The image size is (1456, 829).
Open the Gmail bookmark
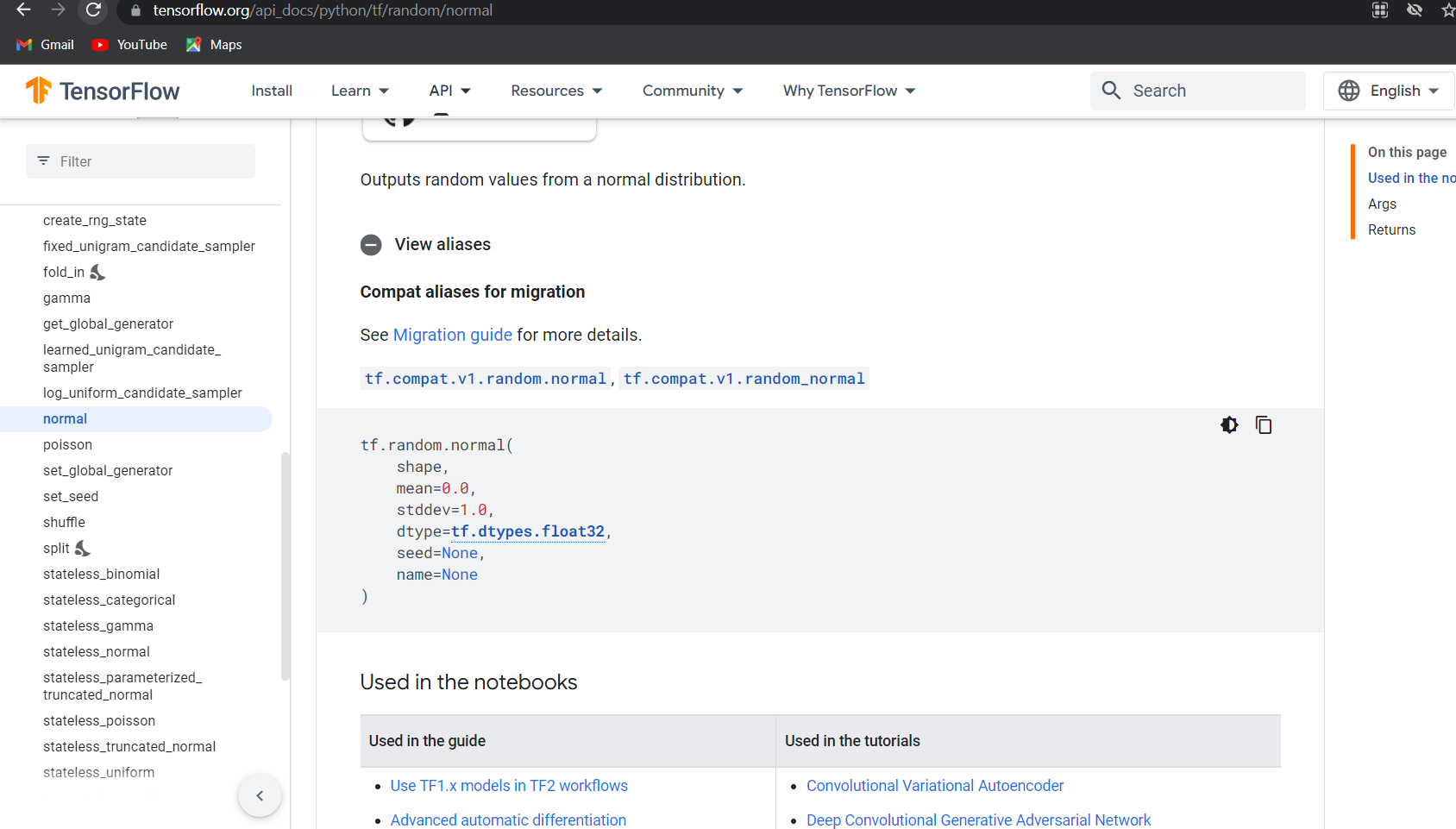tap(45, 45)
